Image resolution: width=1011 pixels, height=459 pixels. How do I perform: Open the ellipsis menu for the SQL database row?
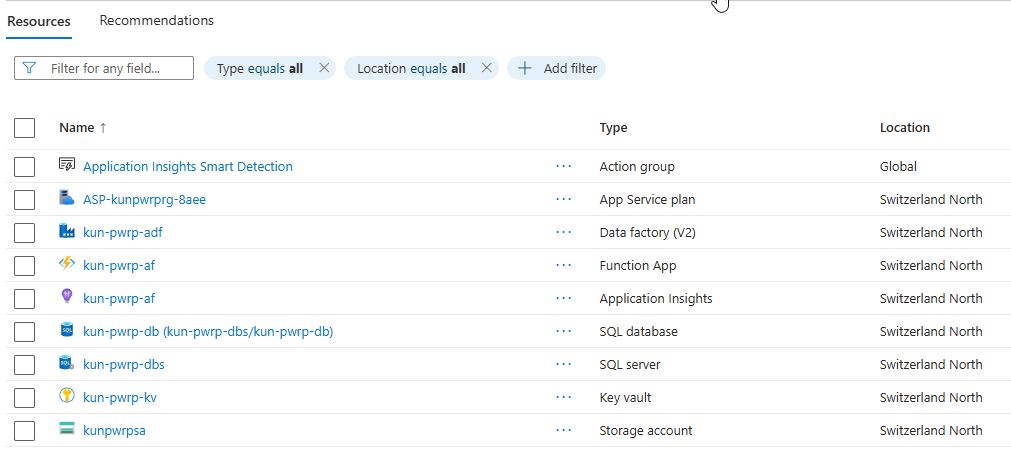564,331
